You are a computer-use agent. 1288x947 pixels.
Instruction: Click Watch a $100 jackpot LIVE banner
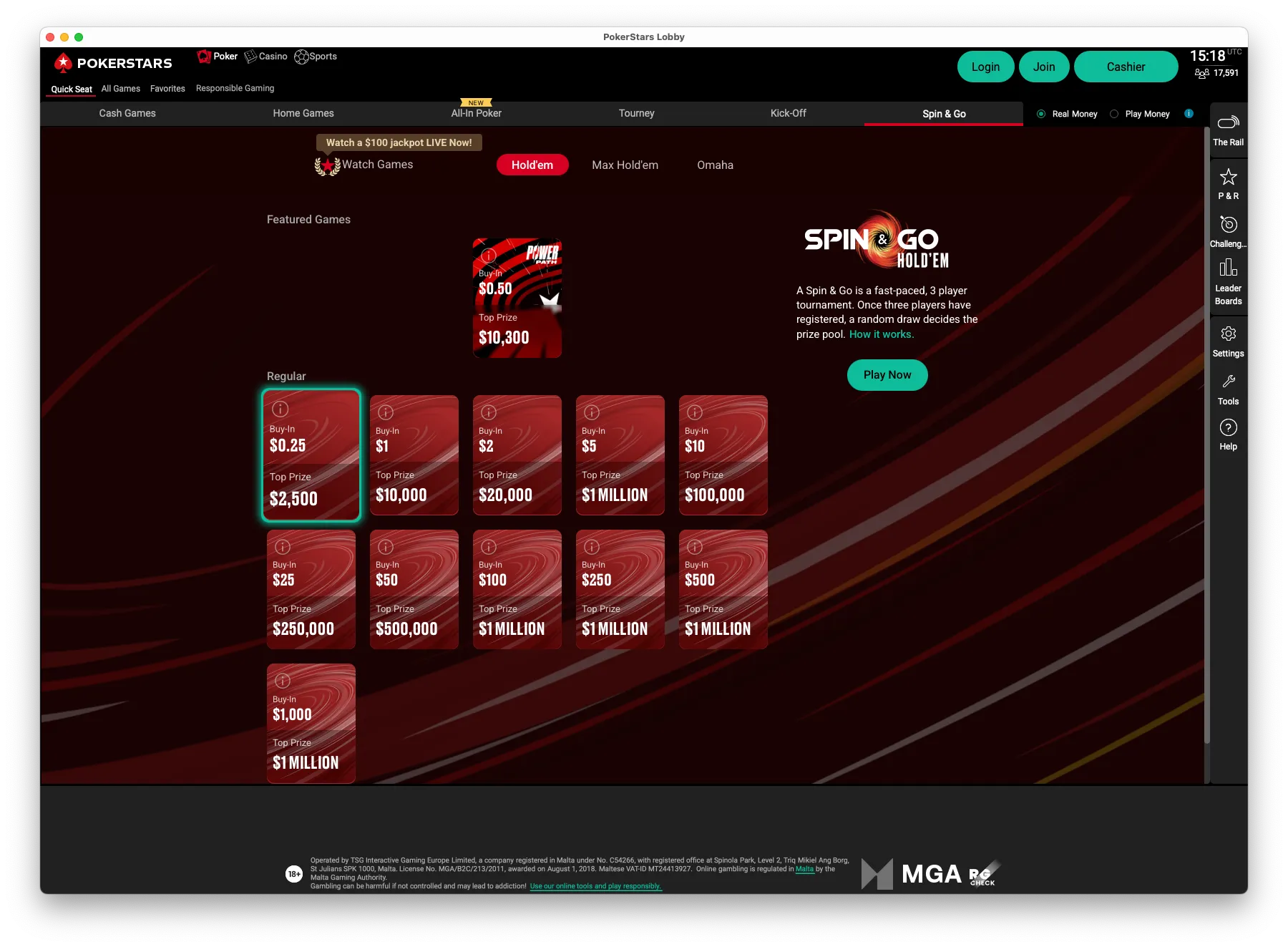399,142
